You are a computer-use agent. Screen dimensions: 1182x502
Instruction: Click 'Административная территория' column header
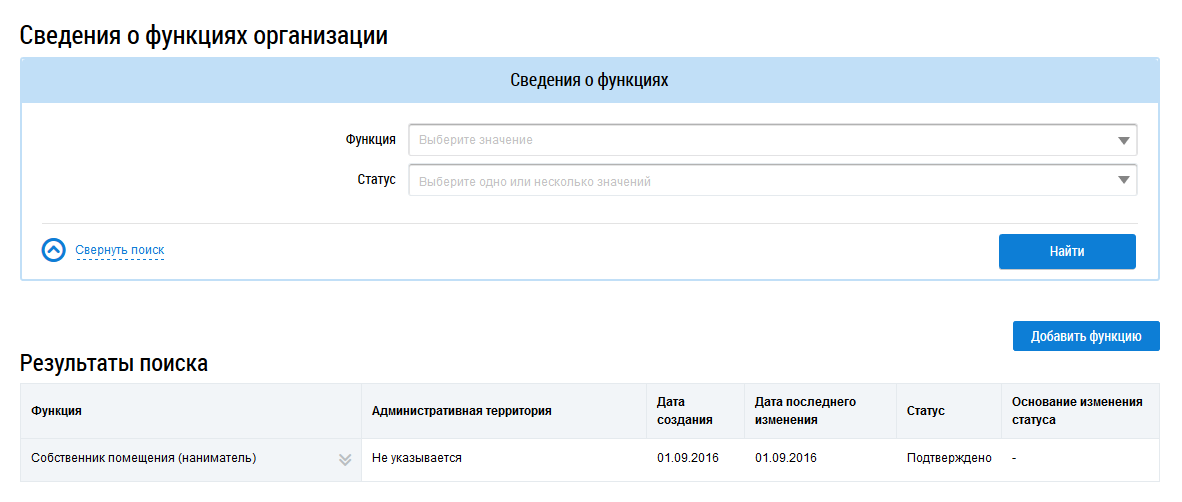(x=461, y=411)
